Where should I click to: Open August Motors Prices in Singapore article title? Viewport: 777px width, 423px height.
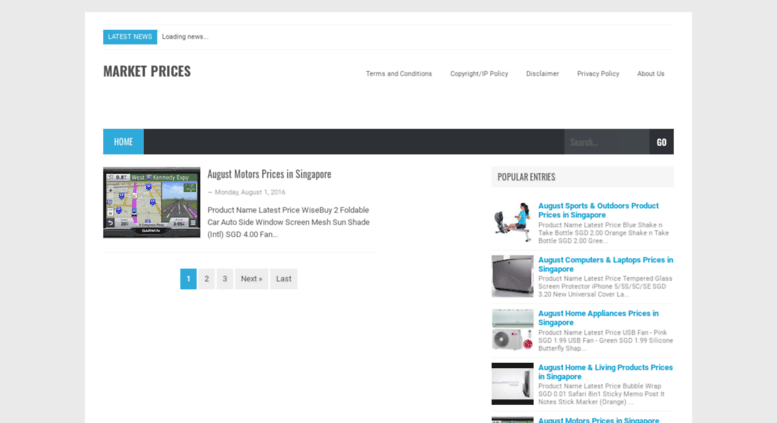269,174
